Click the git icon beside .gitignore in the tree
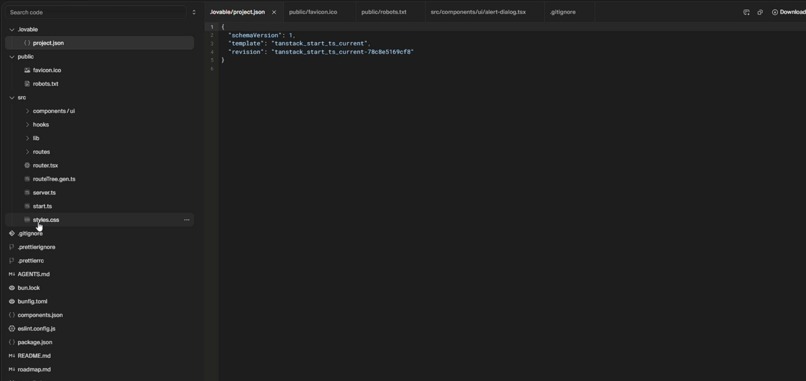The height and width of the screenshot is (381, 806). tap(12, 233)
